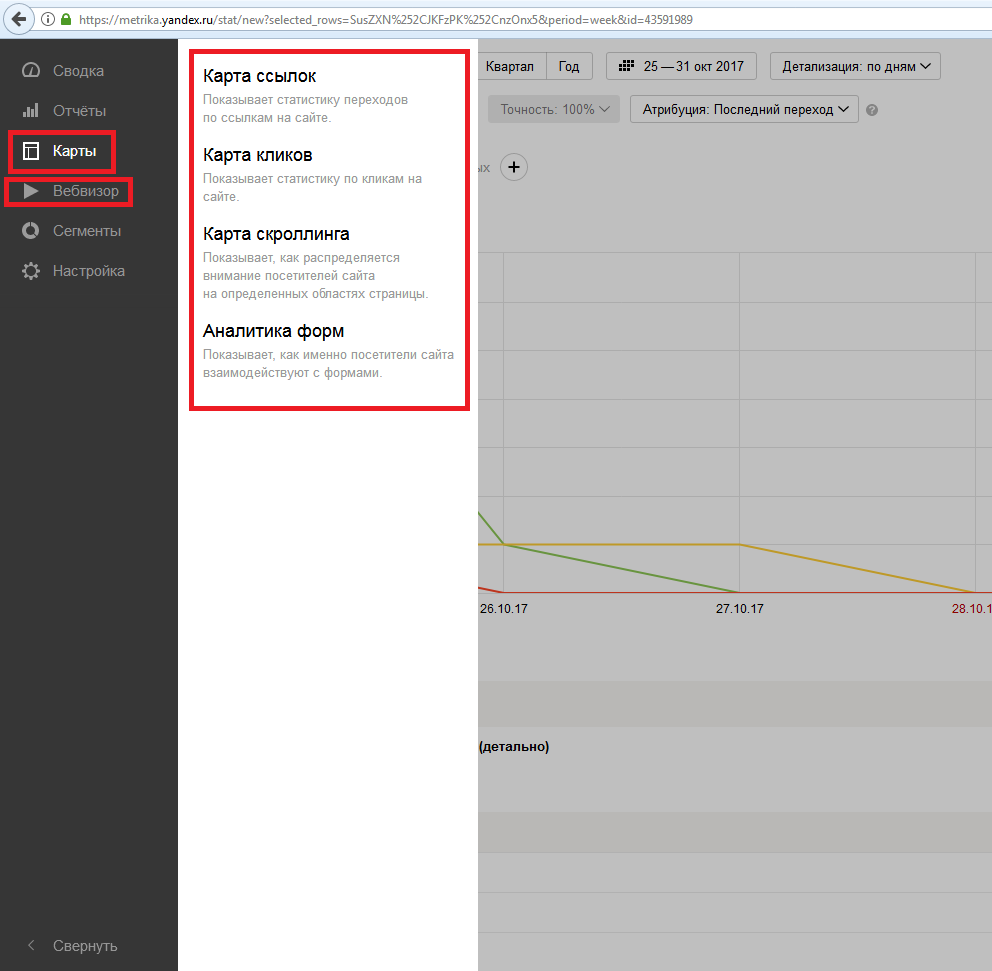The width and height of the screenshot is (992, 971).
Task: Open the Настройка sidebar item
Action: pyautogui.click(x=89, y=271)
